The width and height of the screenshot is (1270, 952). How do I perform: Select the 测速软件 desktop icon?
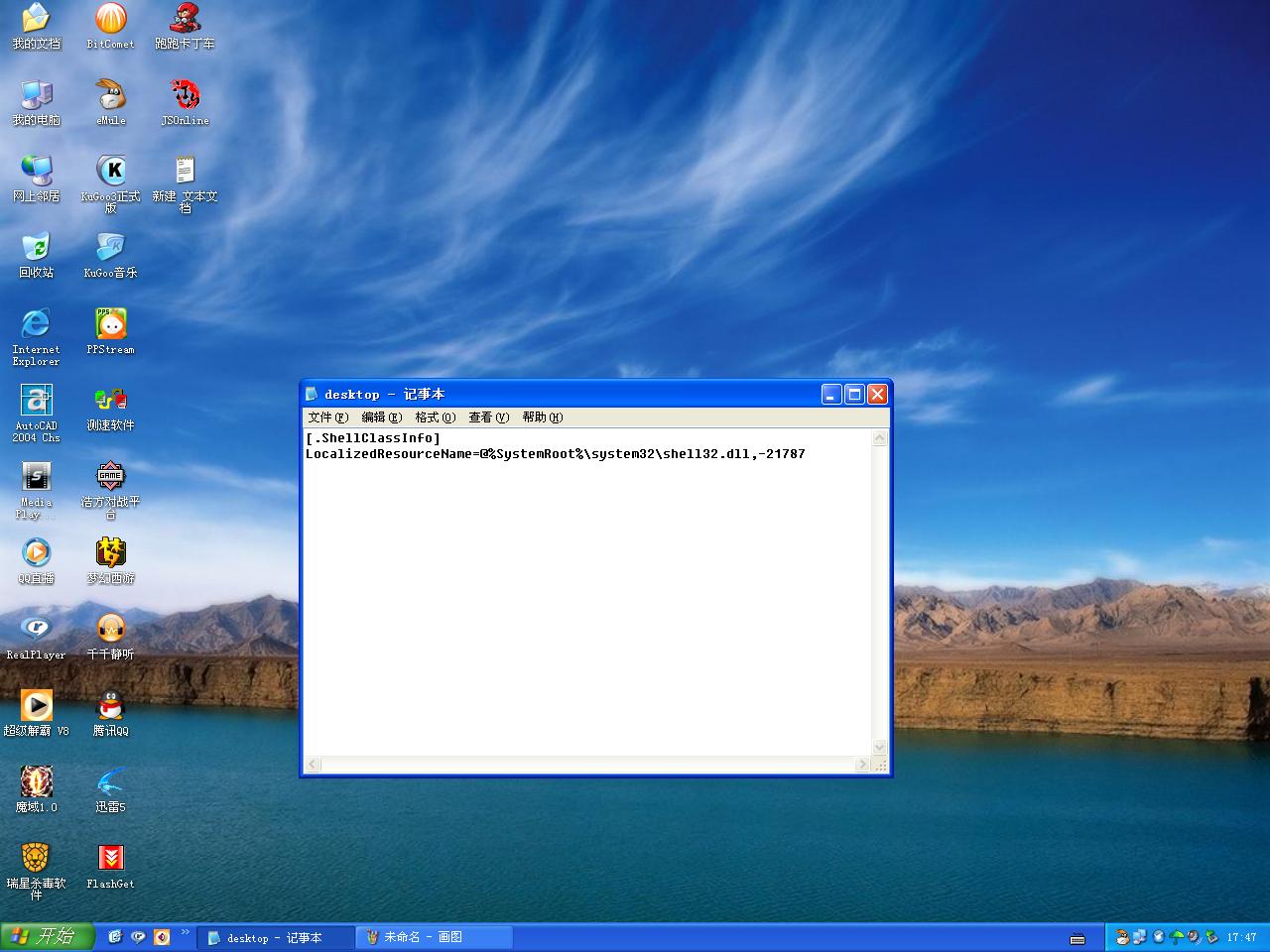(110, 408)
